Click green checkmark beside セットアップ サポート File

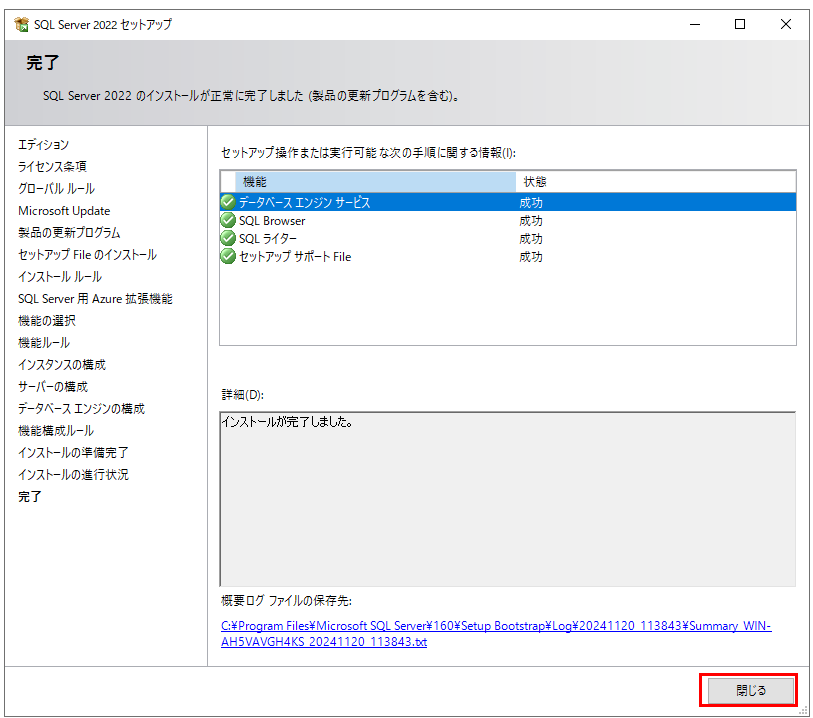[228, 257]
